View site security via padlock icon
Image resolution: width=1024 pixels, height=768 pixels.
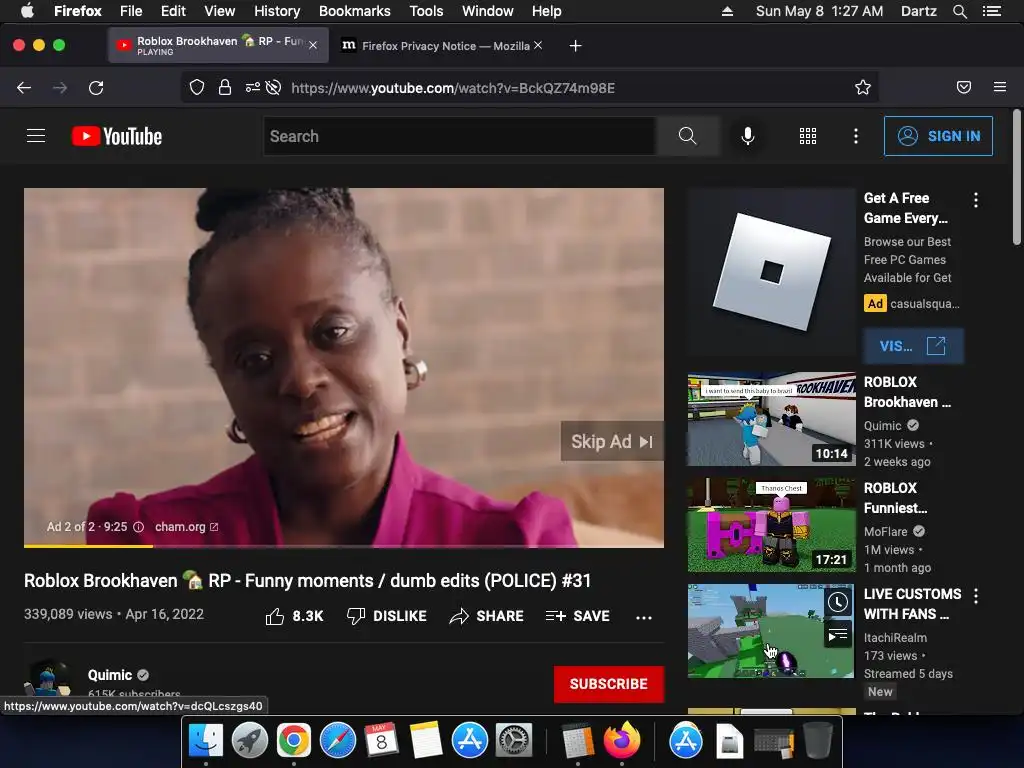(x=225, y=88)
